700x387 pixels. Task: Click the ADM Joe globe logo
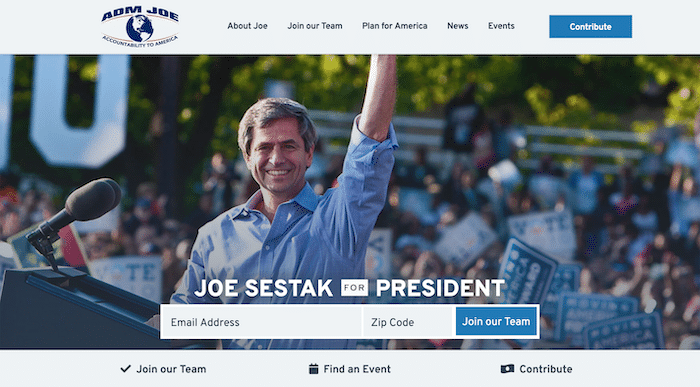coord(140,27)
